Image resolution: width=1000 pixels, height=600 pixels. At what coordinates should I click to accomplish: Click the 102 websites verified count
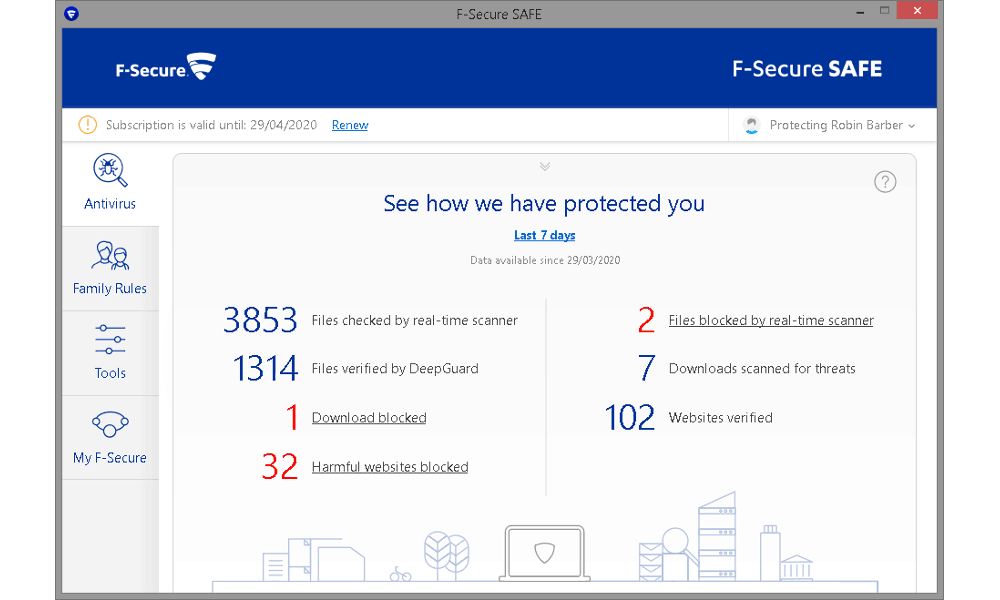(x=629, y=418)
